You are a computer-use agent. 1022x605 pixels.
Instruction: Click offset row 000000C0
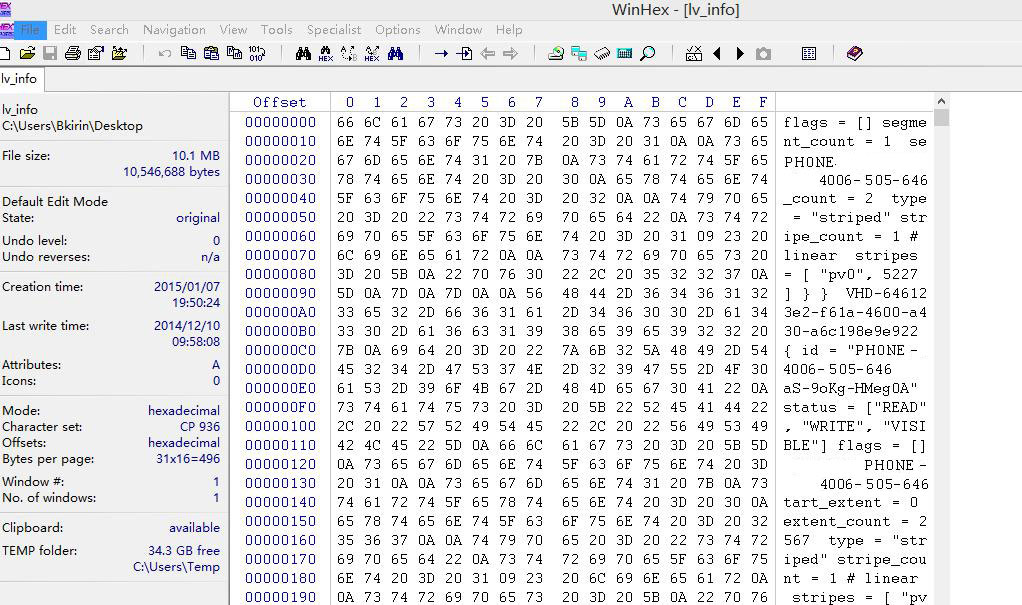coord(280,350)
